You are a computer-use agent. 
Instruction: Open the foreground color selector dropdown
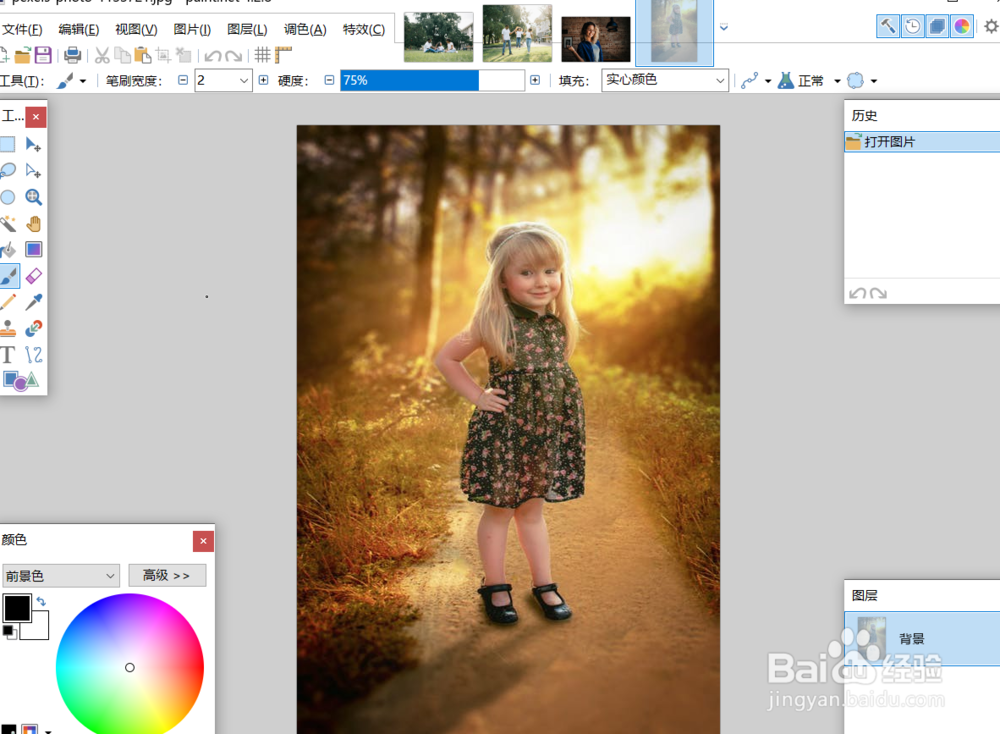[61, 576]
